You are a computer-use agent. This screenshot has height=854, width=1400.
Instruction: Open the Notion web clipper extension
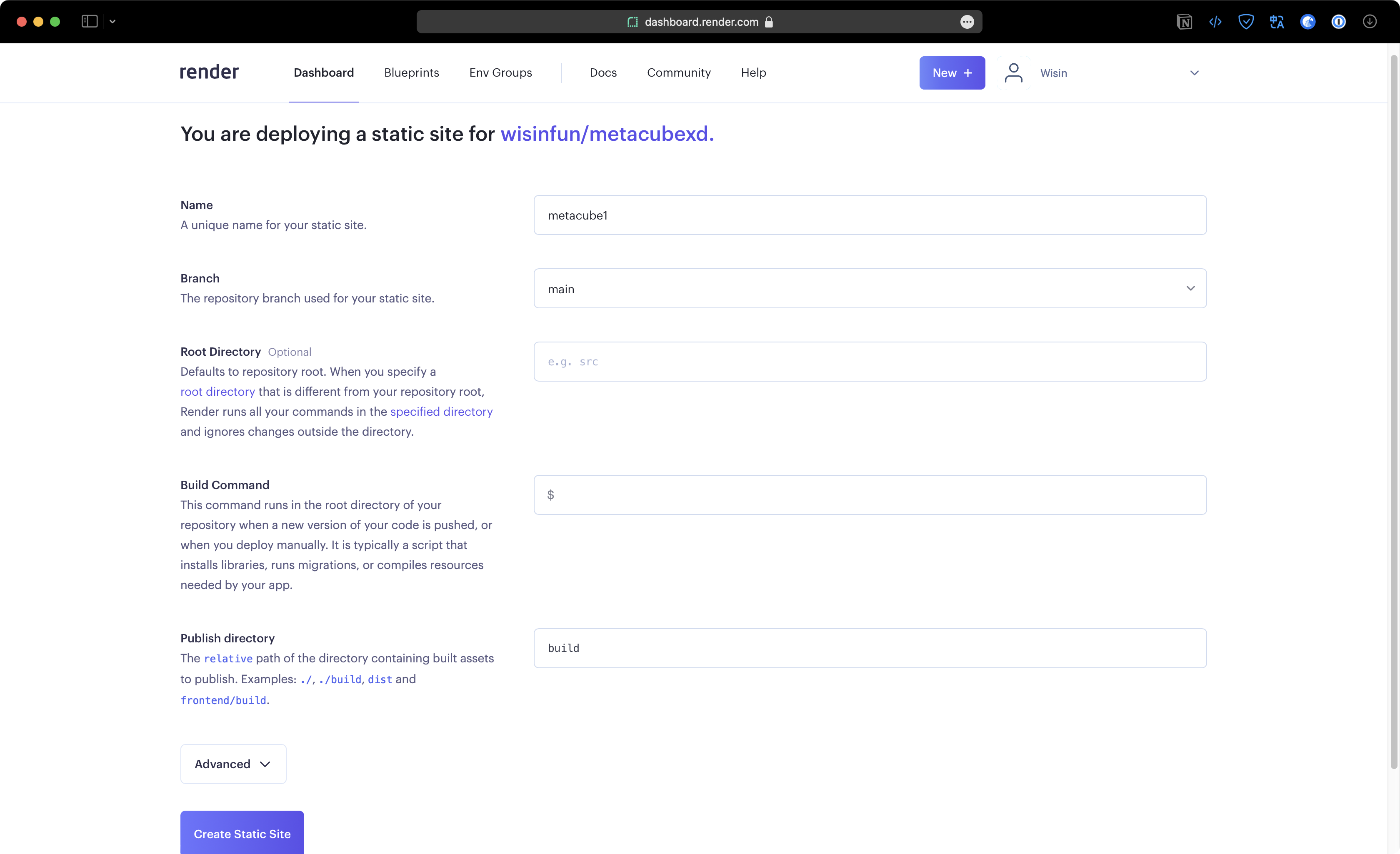(1184, 22)
